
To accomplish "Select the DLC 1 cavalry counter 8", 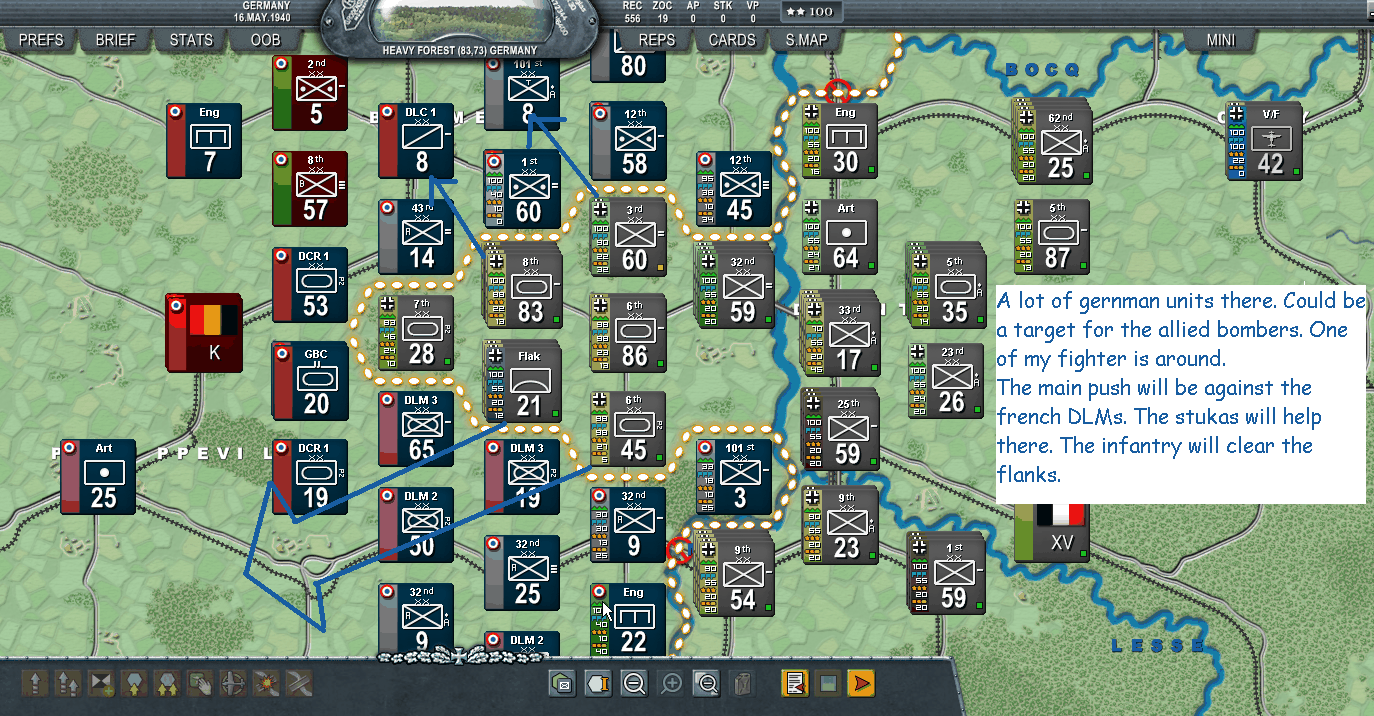I will (x=416, y=141).
